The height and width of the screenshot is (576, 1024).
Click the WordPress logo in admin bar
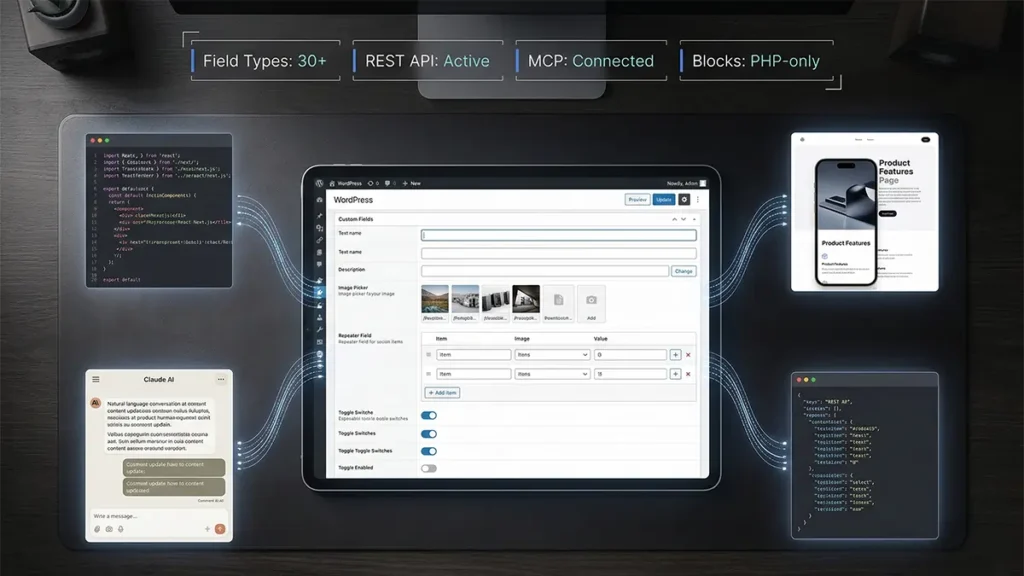320,184
